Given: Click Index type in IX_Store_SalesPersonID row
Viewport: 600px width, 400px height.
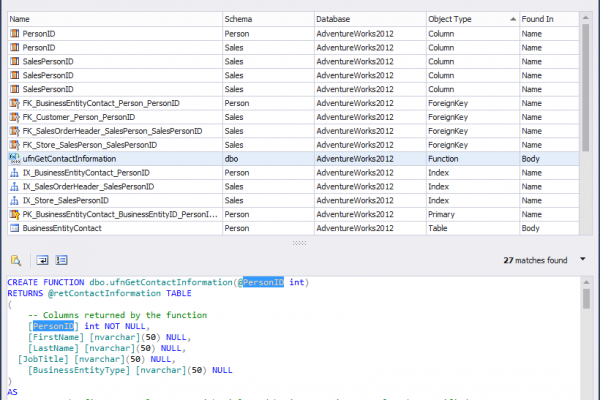Looking at the screenshot, I should click(438, 200).
